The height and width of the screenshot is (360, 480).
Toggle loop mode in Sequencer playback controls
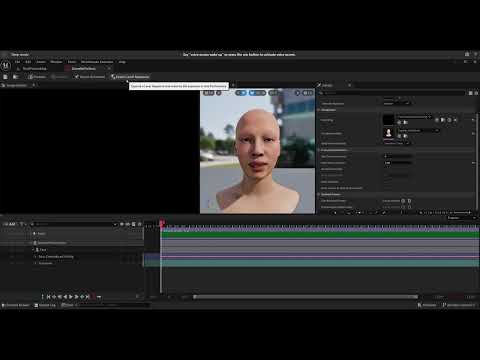[99, 297]
